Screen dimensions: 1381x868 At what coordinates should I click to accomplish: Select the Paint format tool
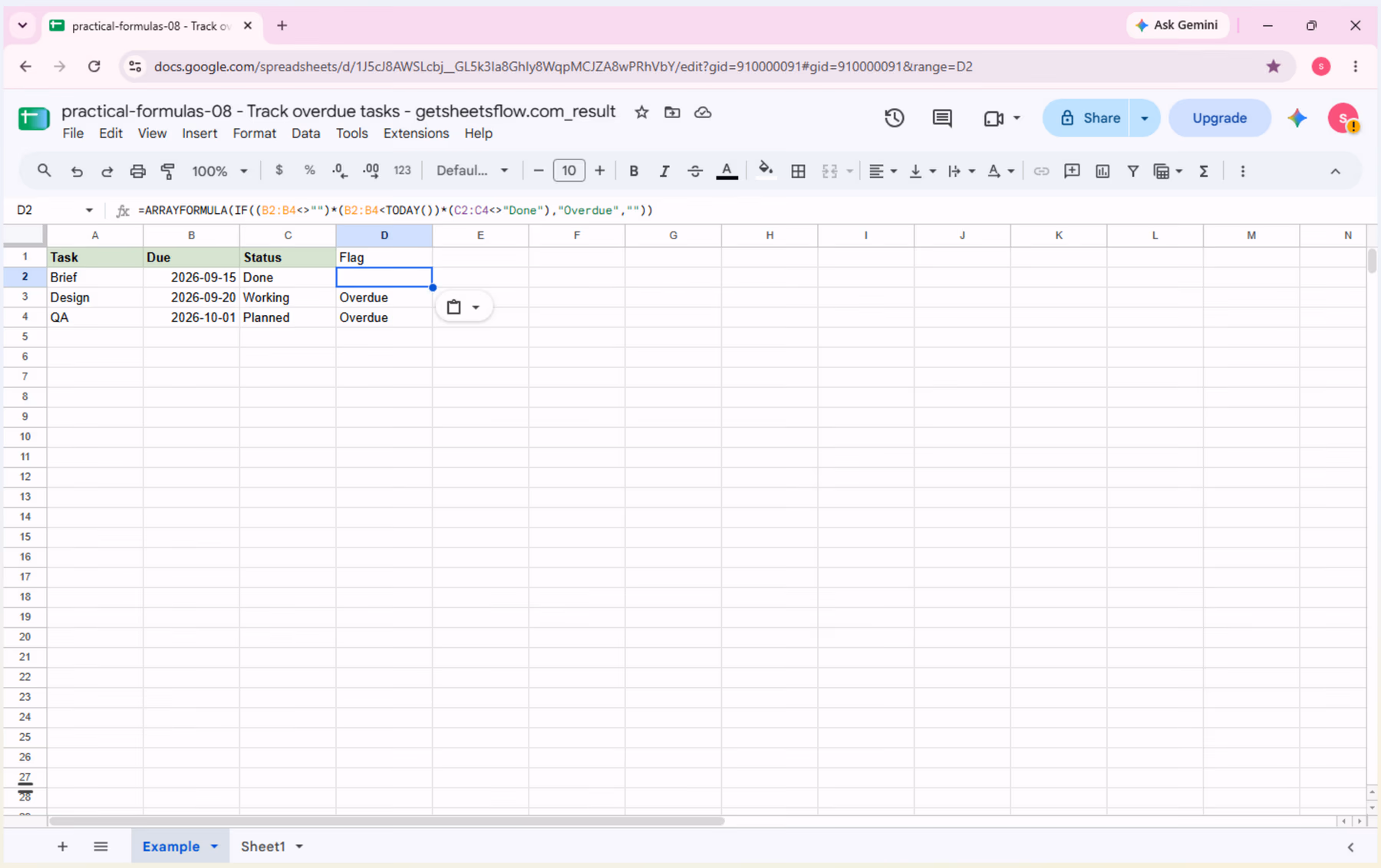(168, 171)
